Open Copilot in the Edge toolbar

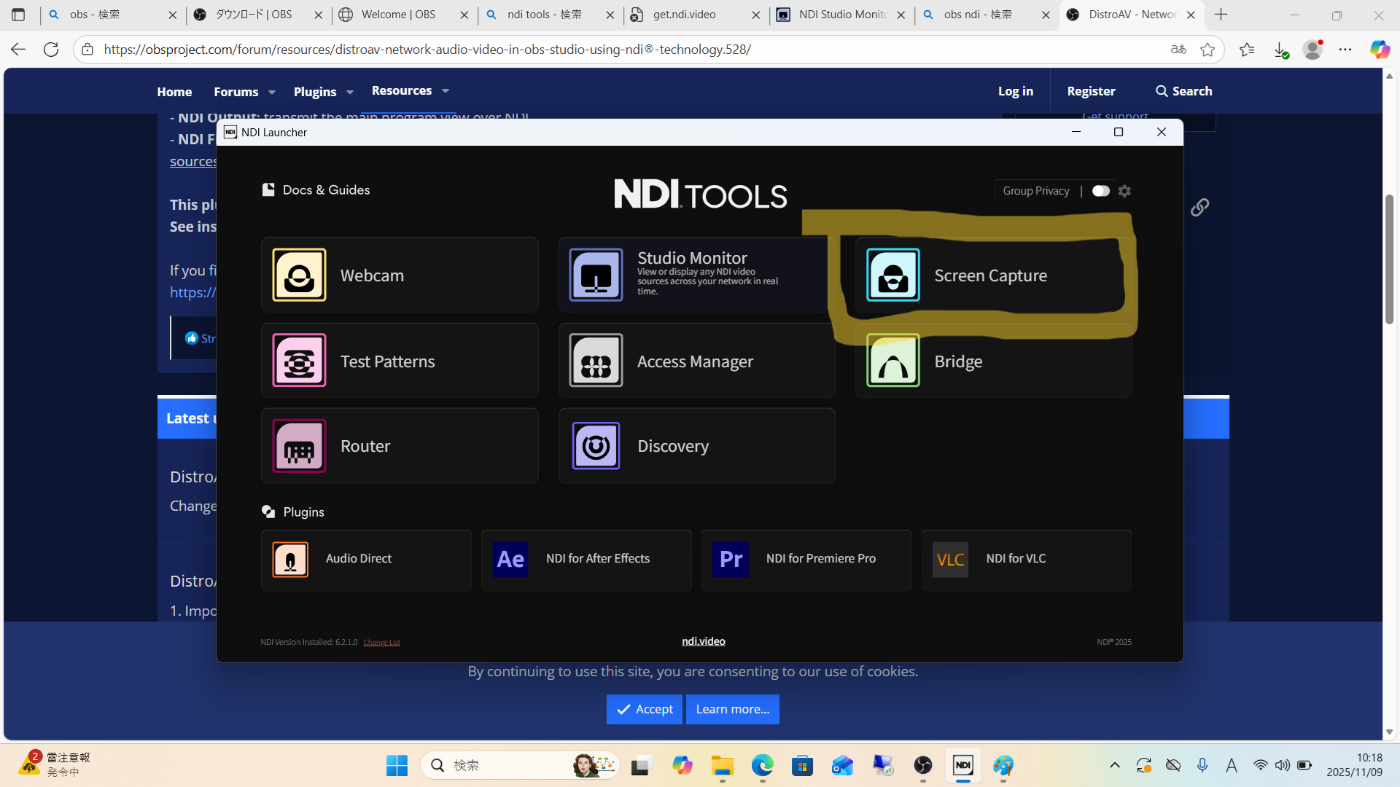[1379, 49]
